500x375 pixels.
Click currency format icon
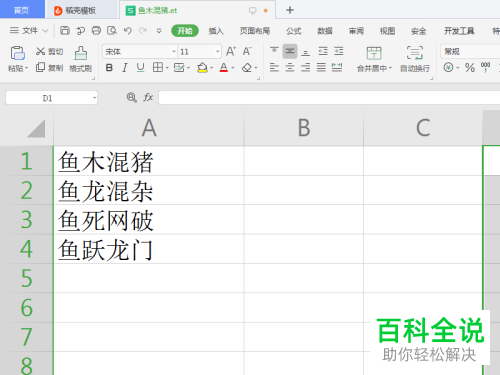tap(449, 68)
